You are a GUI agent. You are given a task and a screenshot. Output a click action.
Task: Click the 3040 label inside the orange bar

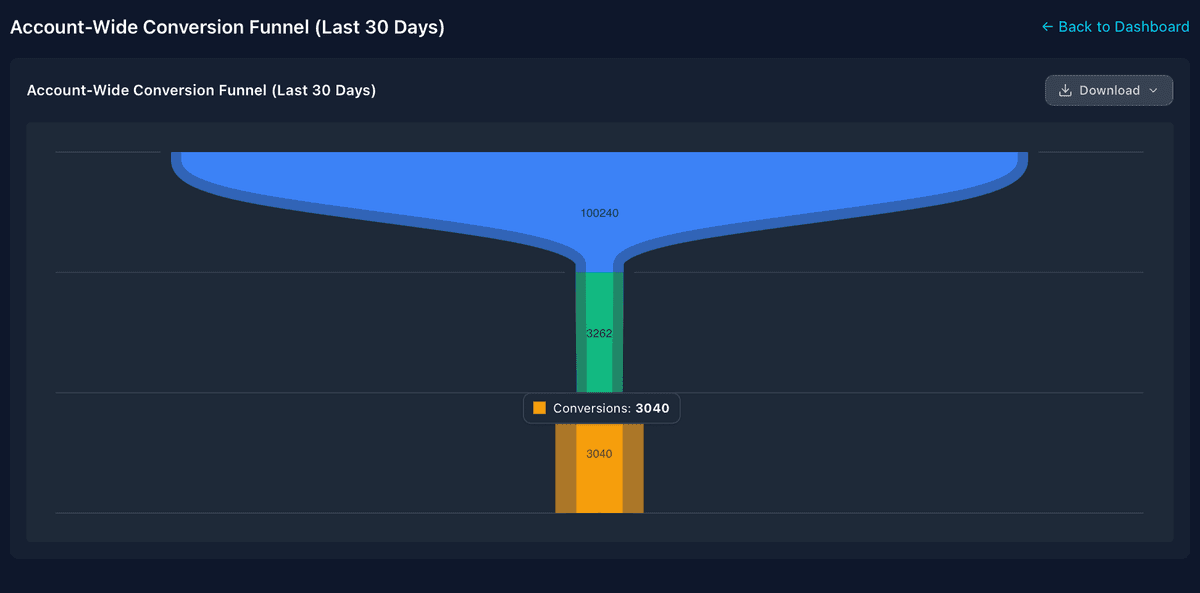point(600,454)
